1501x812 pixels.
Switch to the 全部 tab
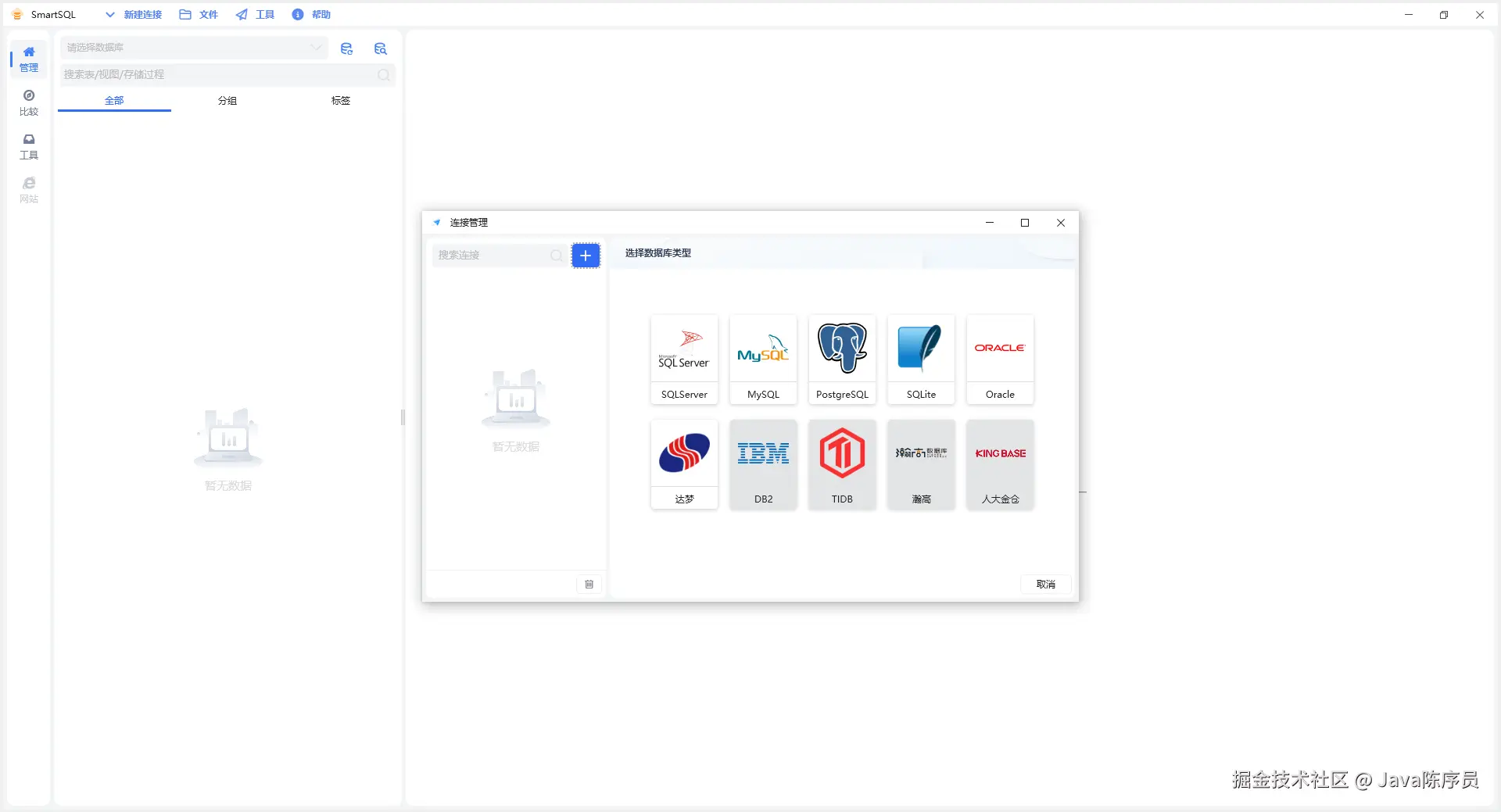114,101
